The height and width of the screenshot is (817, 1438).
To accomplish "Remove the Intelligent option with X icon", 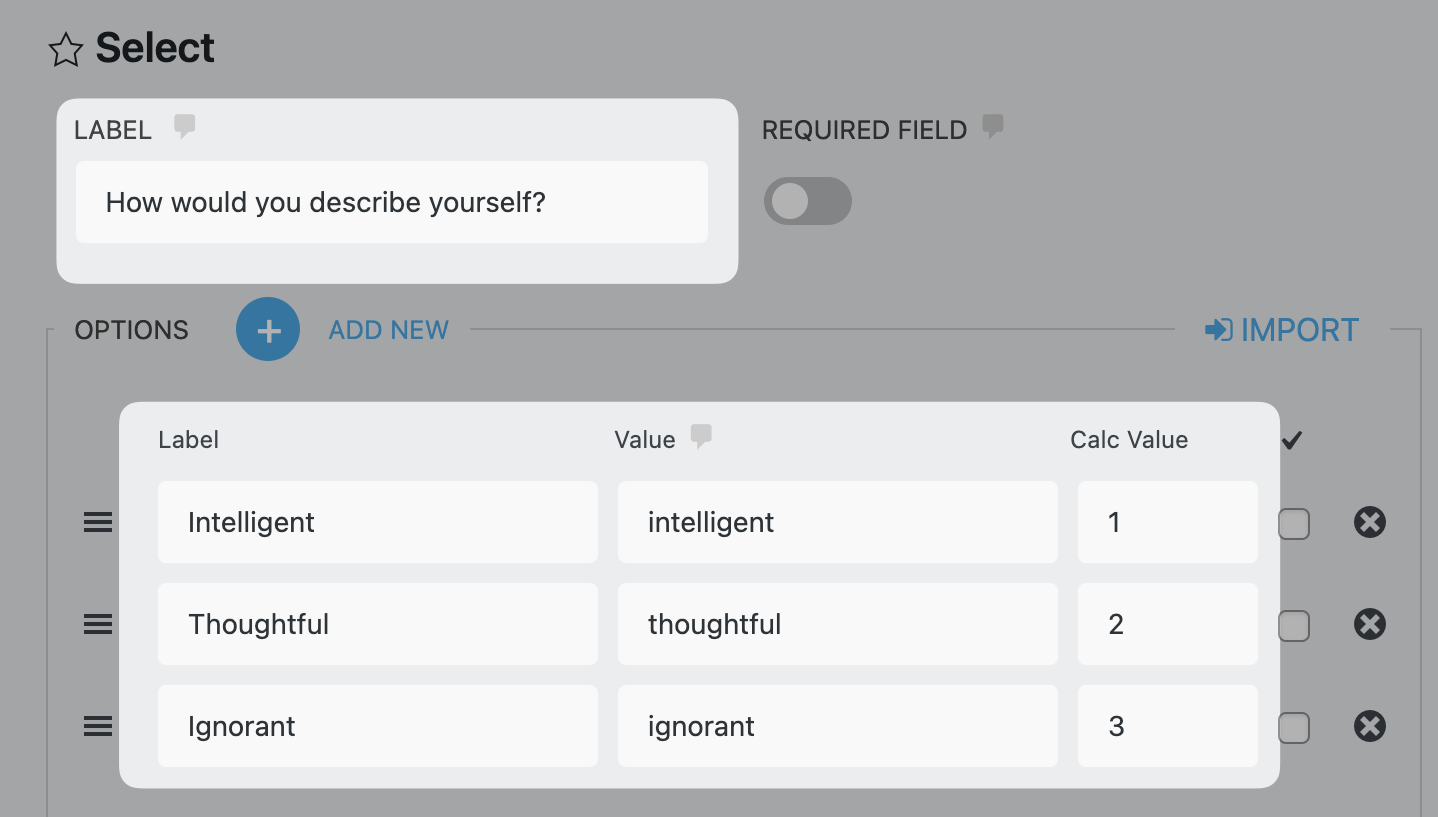I will (1369, 522).
